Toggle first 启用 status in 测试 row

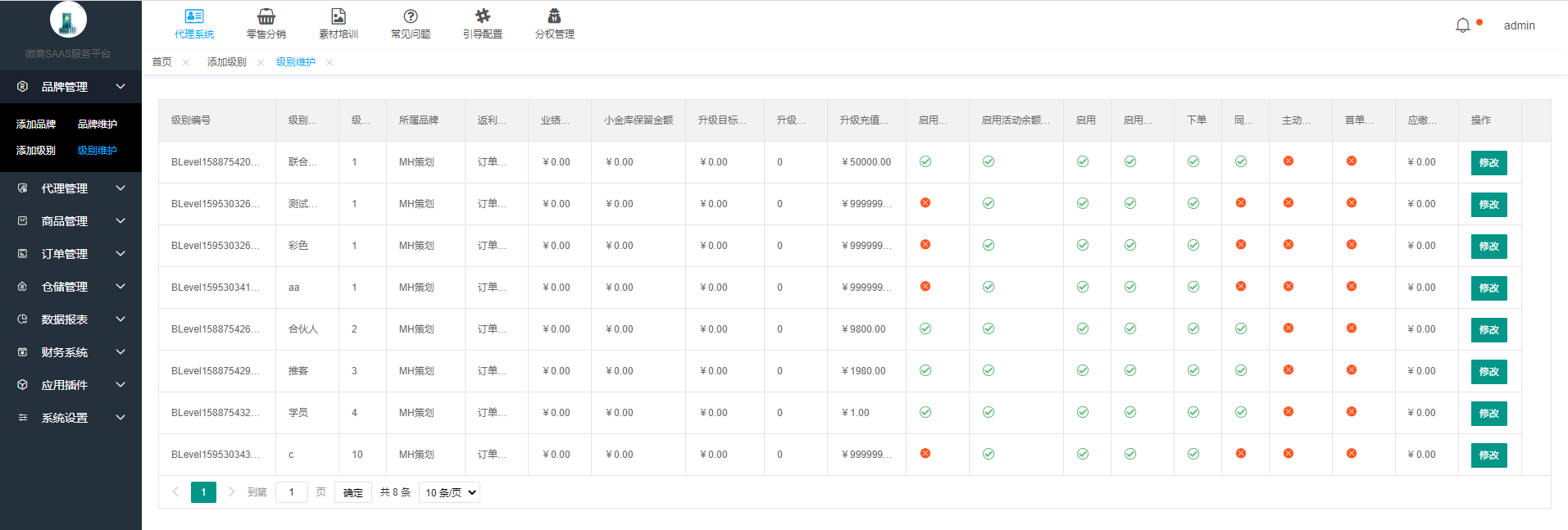click(x=925, y=203)
